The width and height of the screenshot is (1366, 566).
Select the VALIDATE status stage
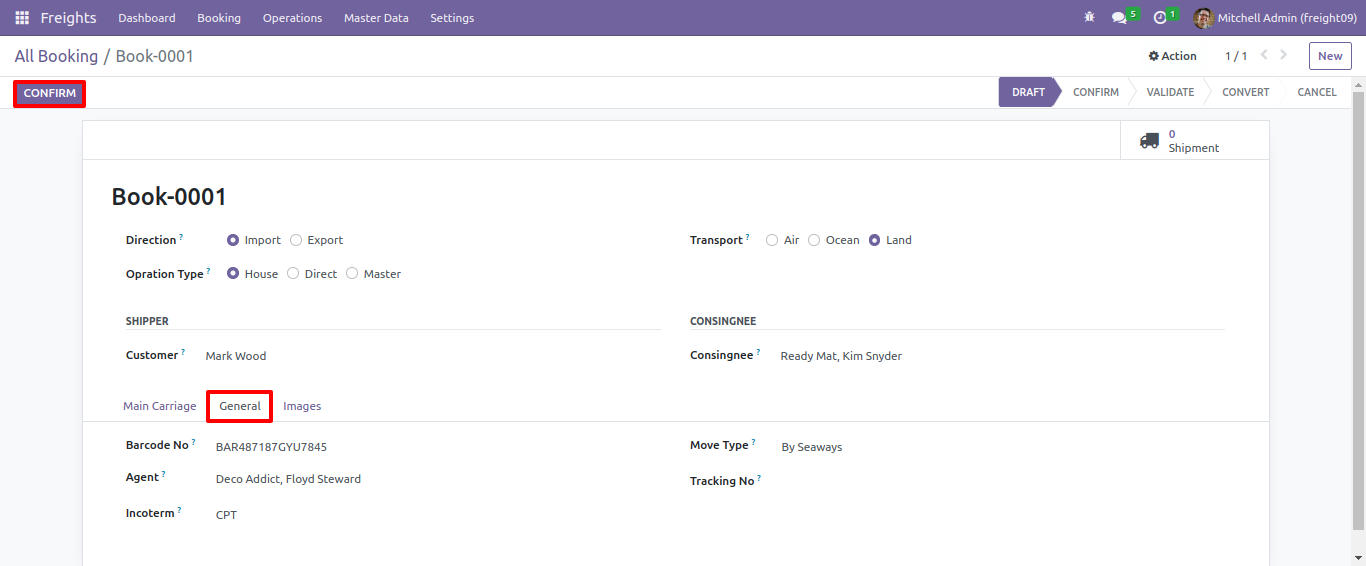click(x=1170, y=92)
